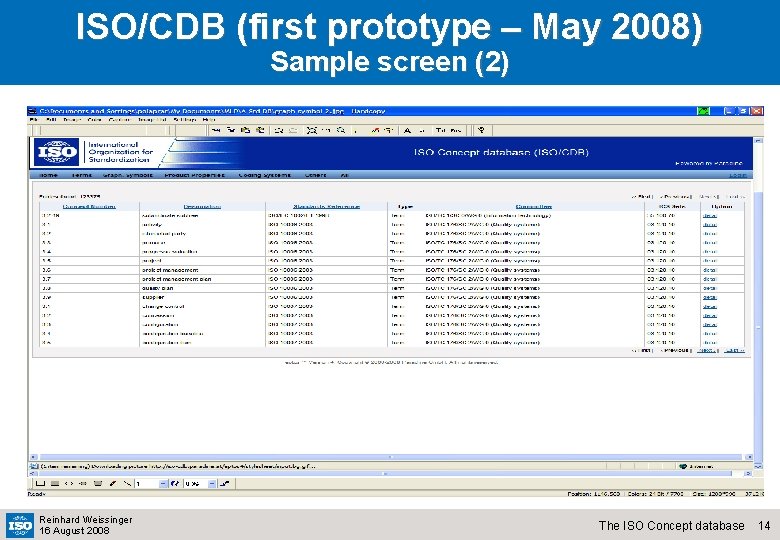The image size is (780, 540).
Task: Click the ISO logo in the slide footer
Action: point(20,526)
